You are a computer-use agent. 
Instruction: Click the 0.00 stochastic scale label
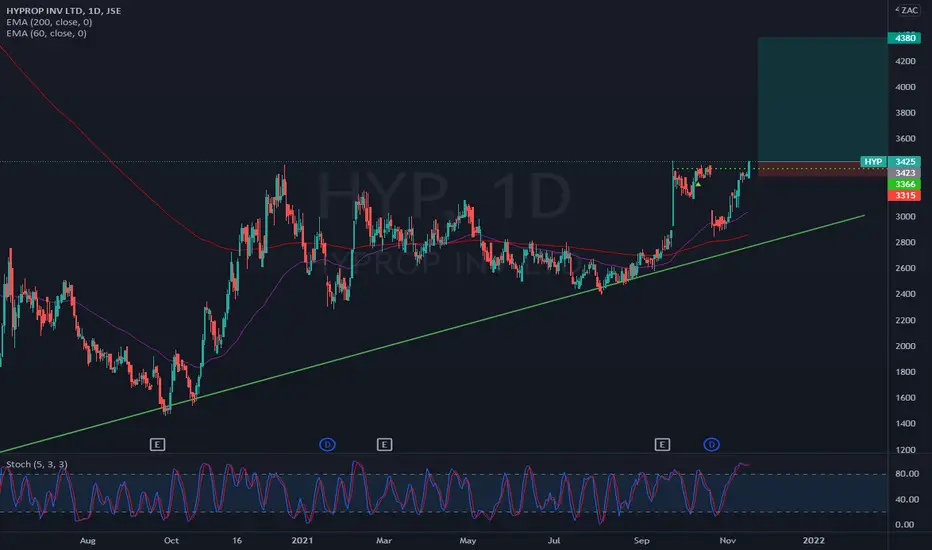[x=905, y=524]
